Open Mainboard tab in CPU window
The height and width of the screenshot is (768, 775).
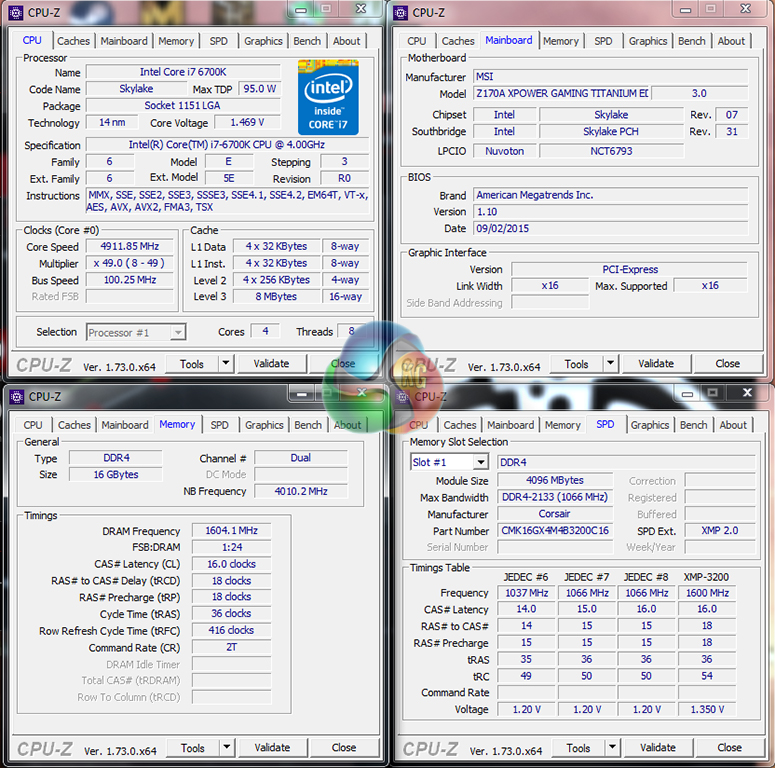click(x=124, y=41)
